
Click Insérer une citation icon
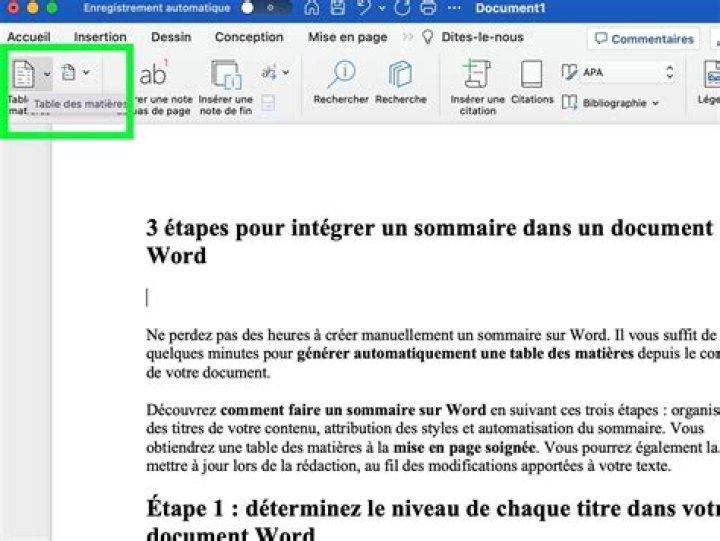477,73
